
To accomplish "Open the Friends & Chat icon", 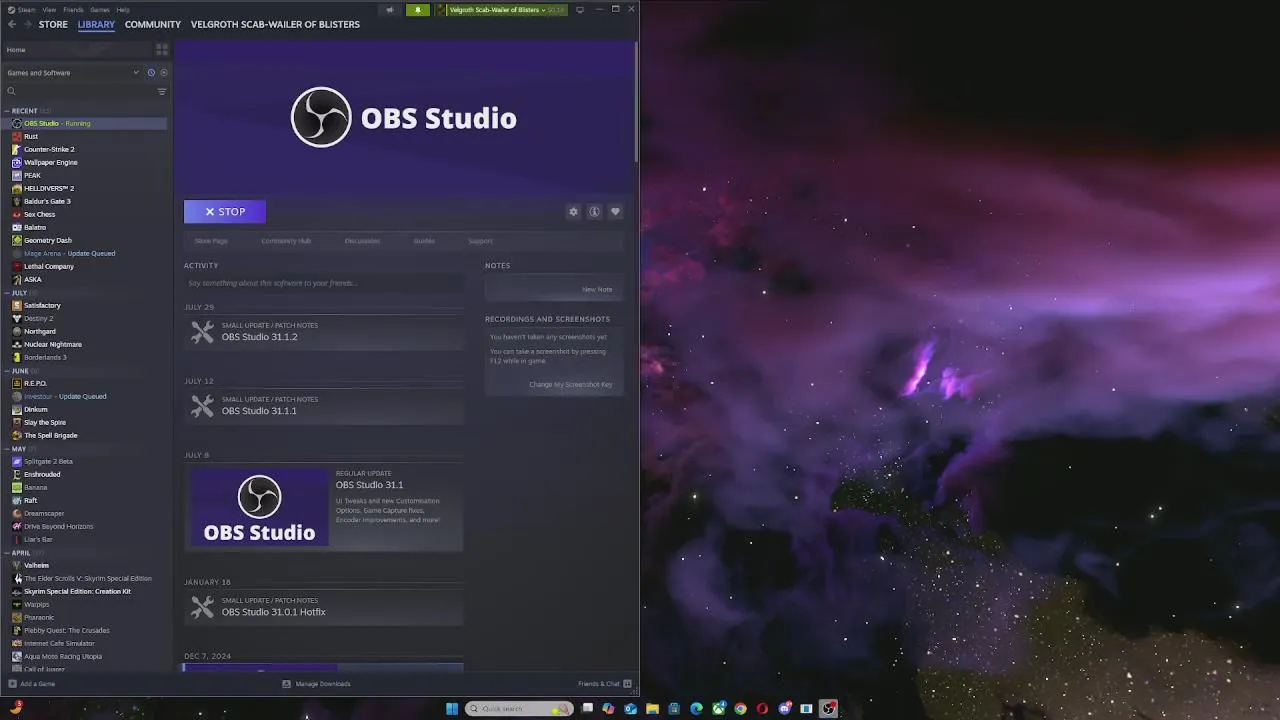I will point(627,684).
